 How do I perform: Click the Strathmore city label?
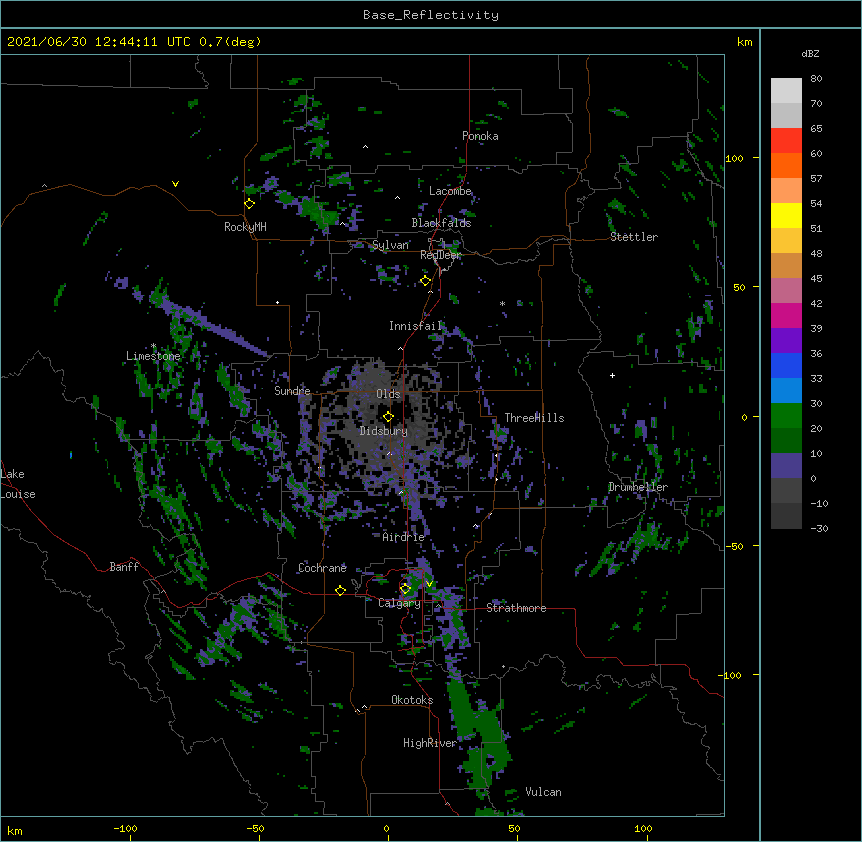pyautogui.click(x=516, y=608)
